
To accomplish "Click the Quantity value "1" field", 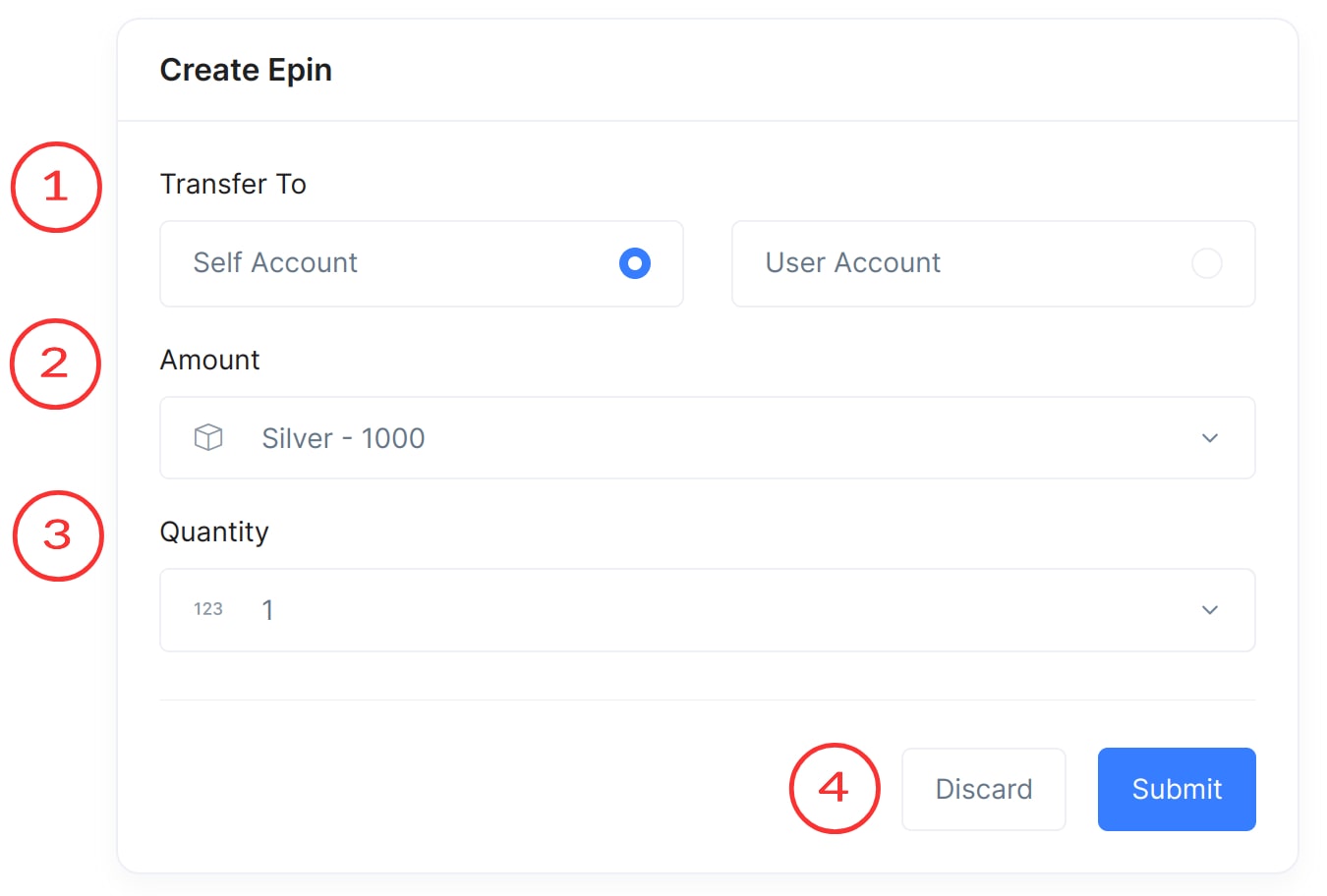I will [267, 610].
